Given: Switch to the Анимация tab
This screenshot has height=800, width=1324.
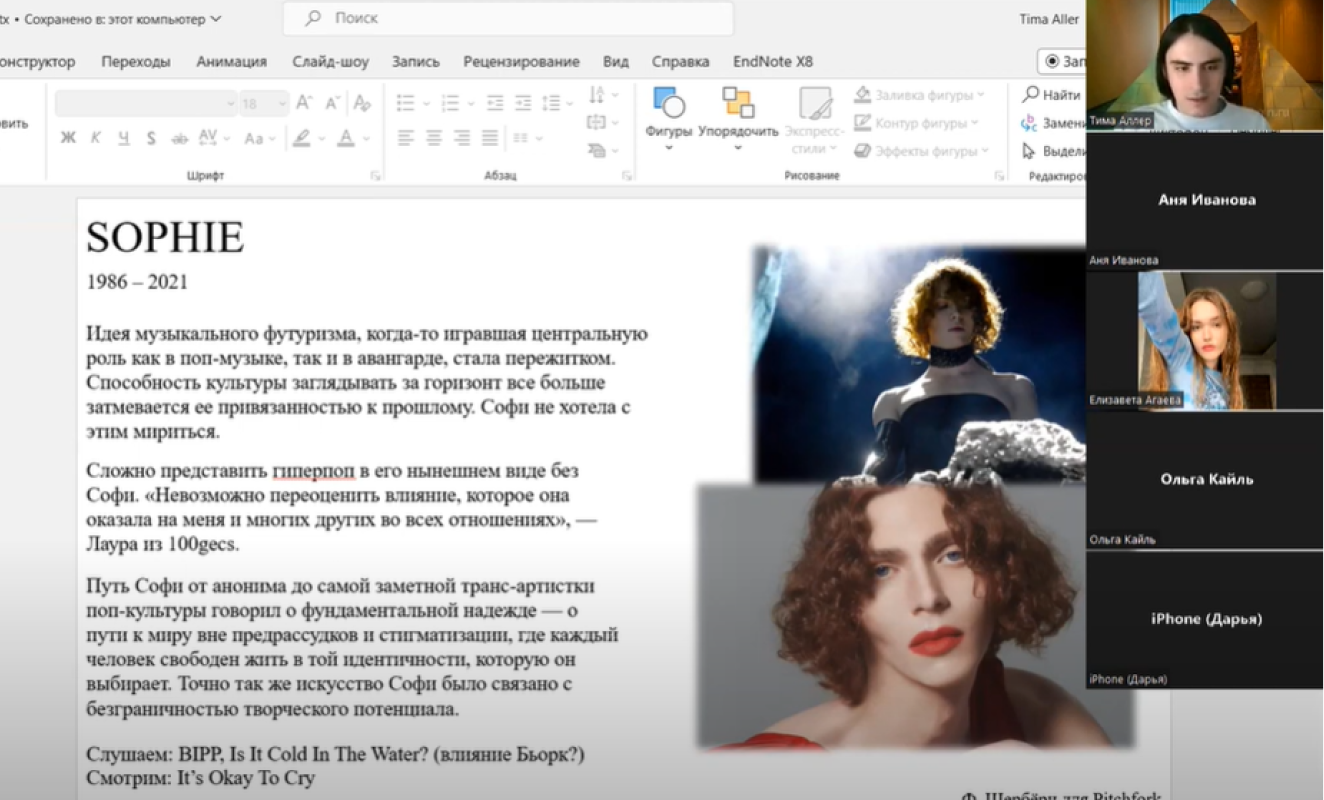Looking at the screenshot, I should [231, 61].
